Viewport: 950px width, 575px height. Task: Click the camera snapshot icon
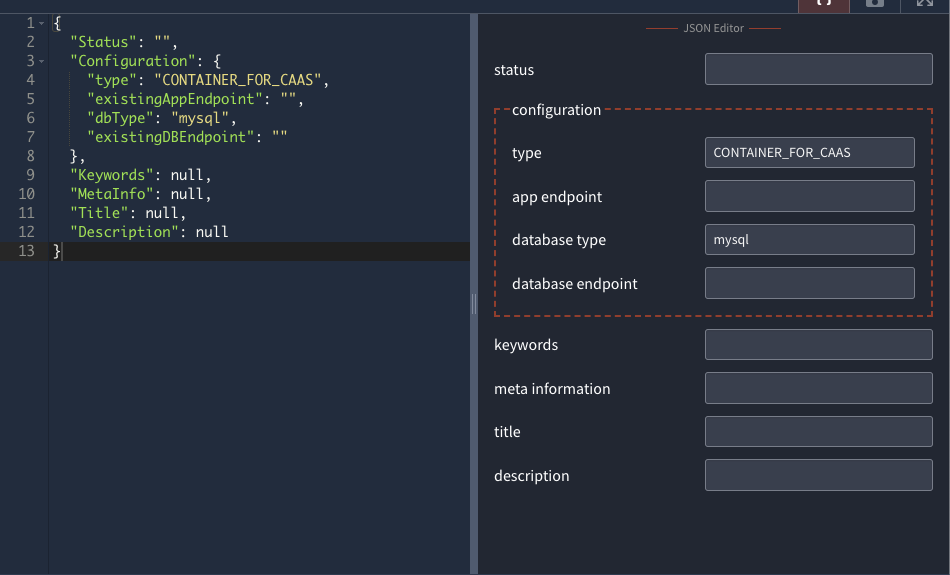[x=874, y=4]
